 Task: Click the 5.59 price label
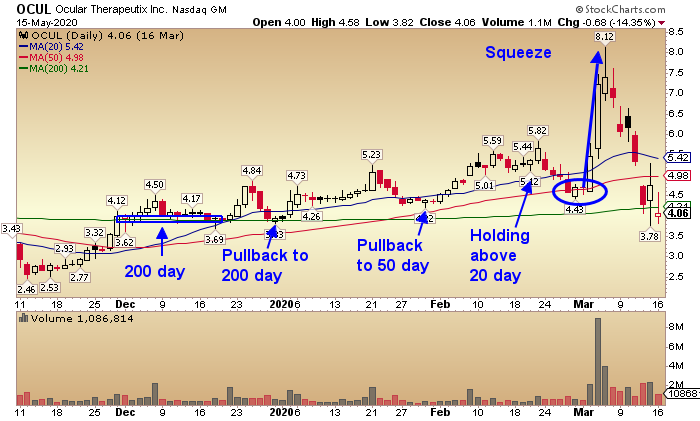[492, 141]
